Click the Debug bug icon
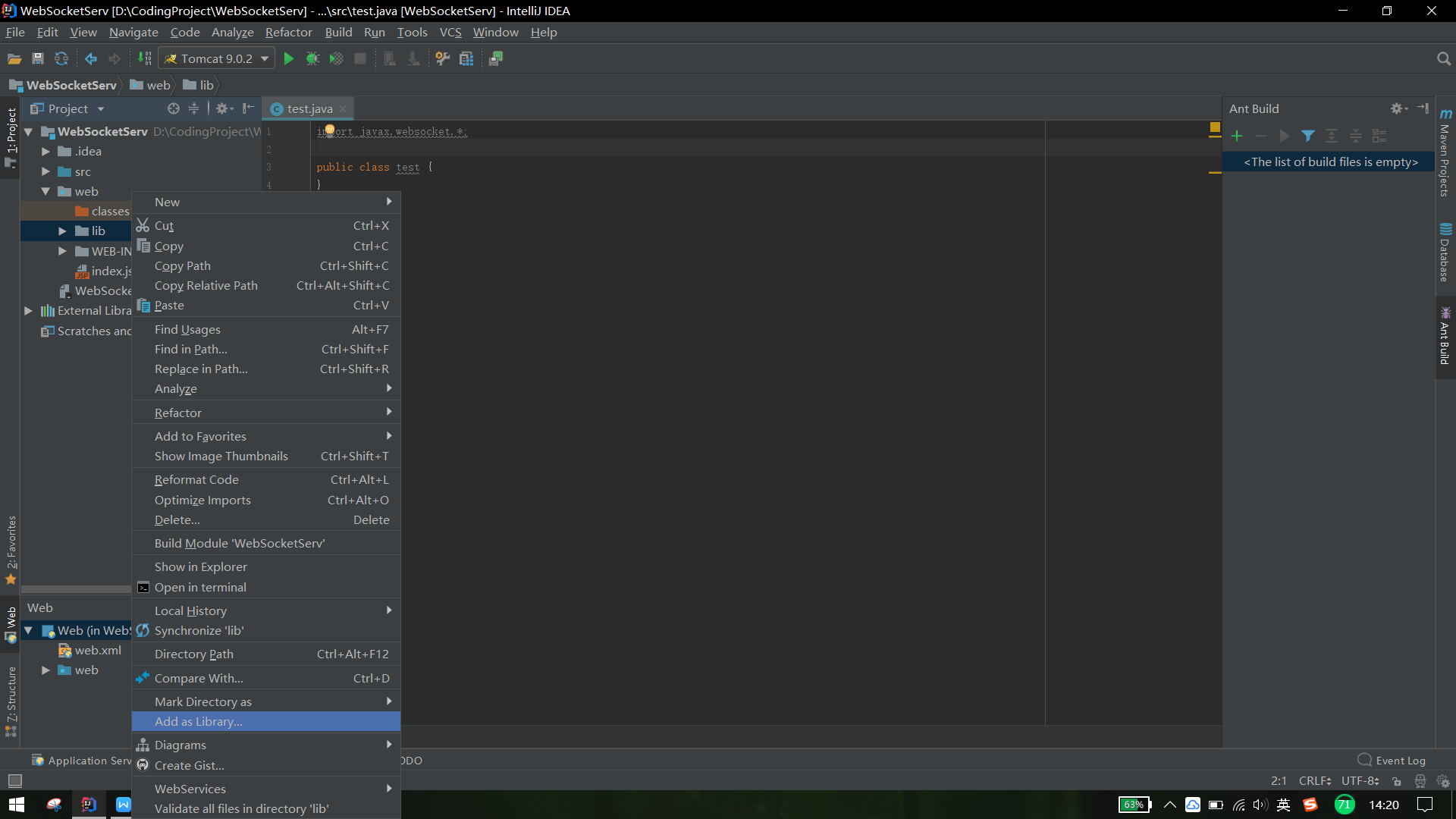Screen dimensions: 1456x819 click(312, 58)
